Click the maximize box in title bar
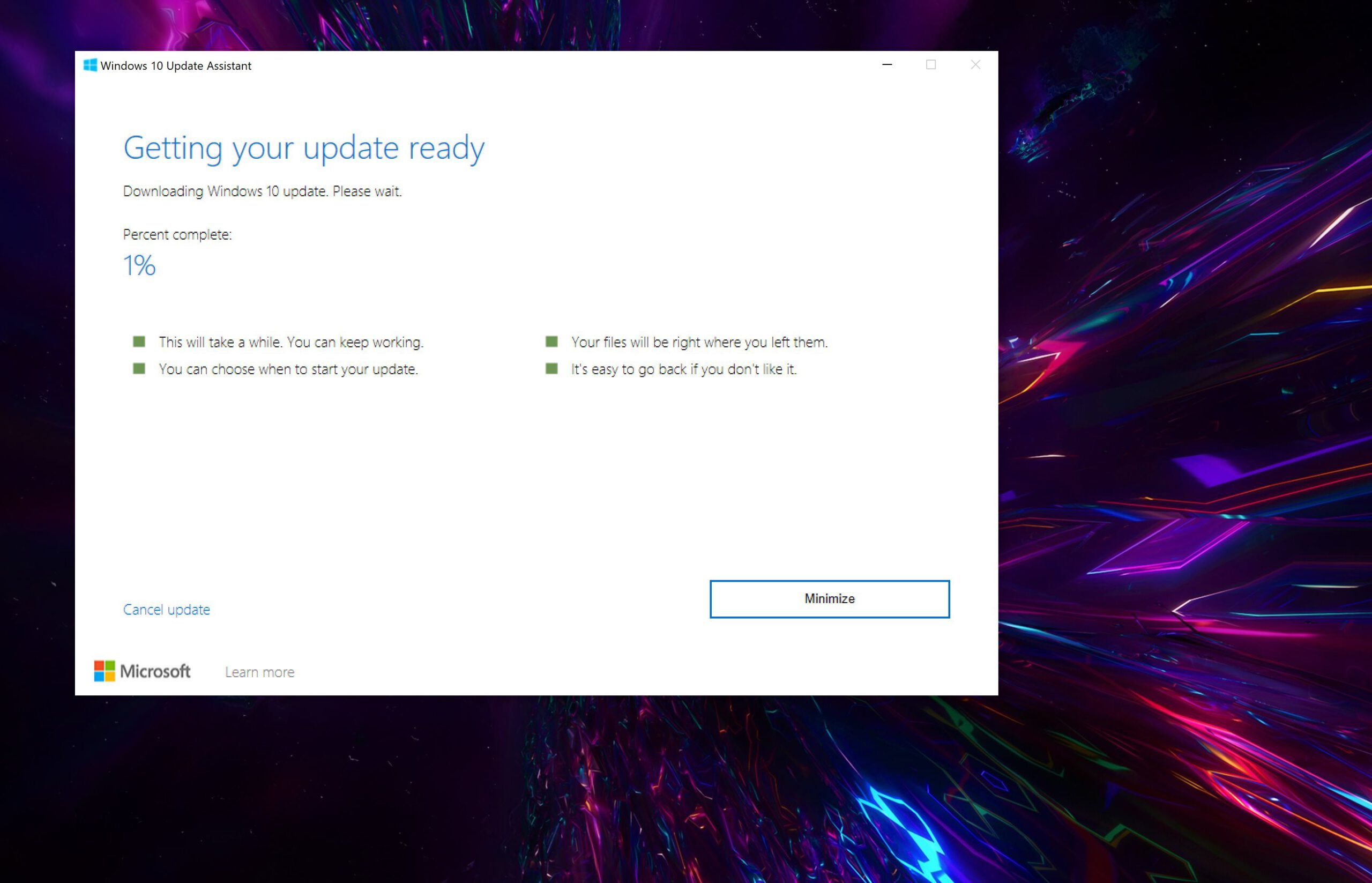 [931, 65]
